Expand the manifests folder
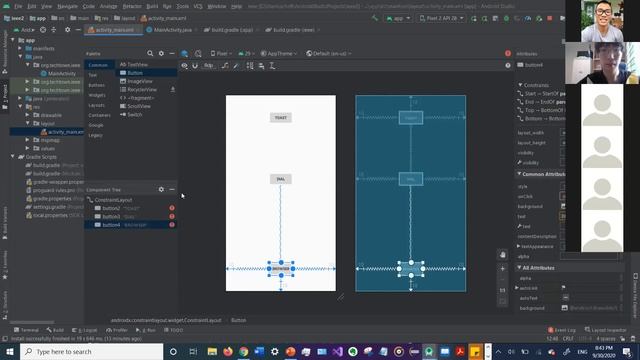Screen dimensions: 640x360 pyautogui.click(x=20, y=49)
